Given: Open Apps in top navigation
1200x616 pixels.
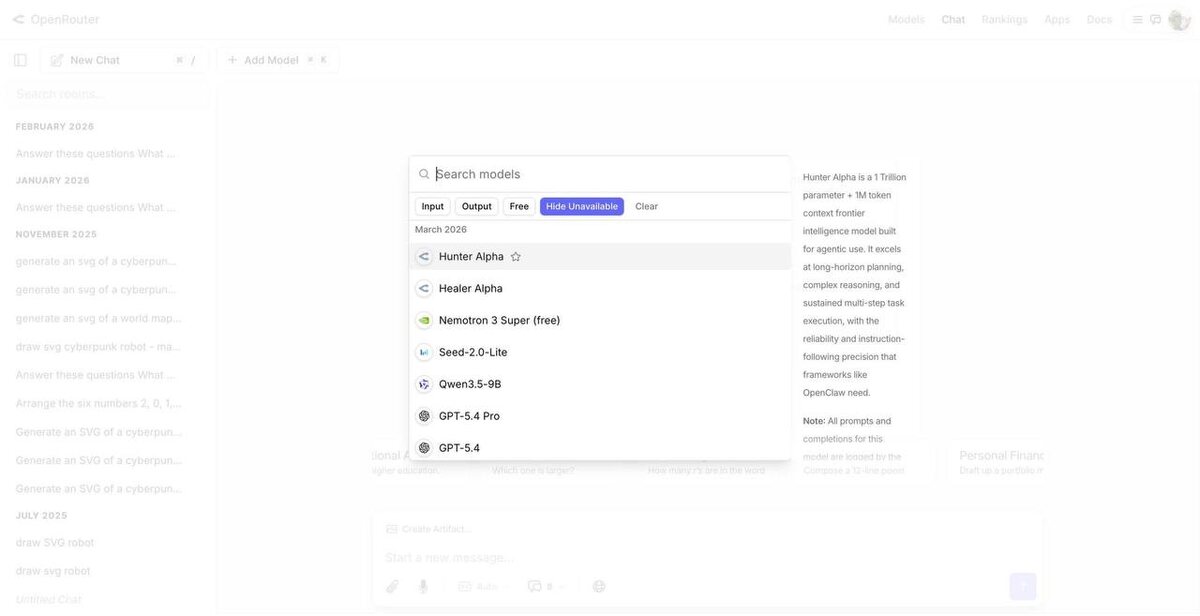Looking at the screenshot, I should 1057,19.
